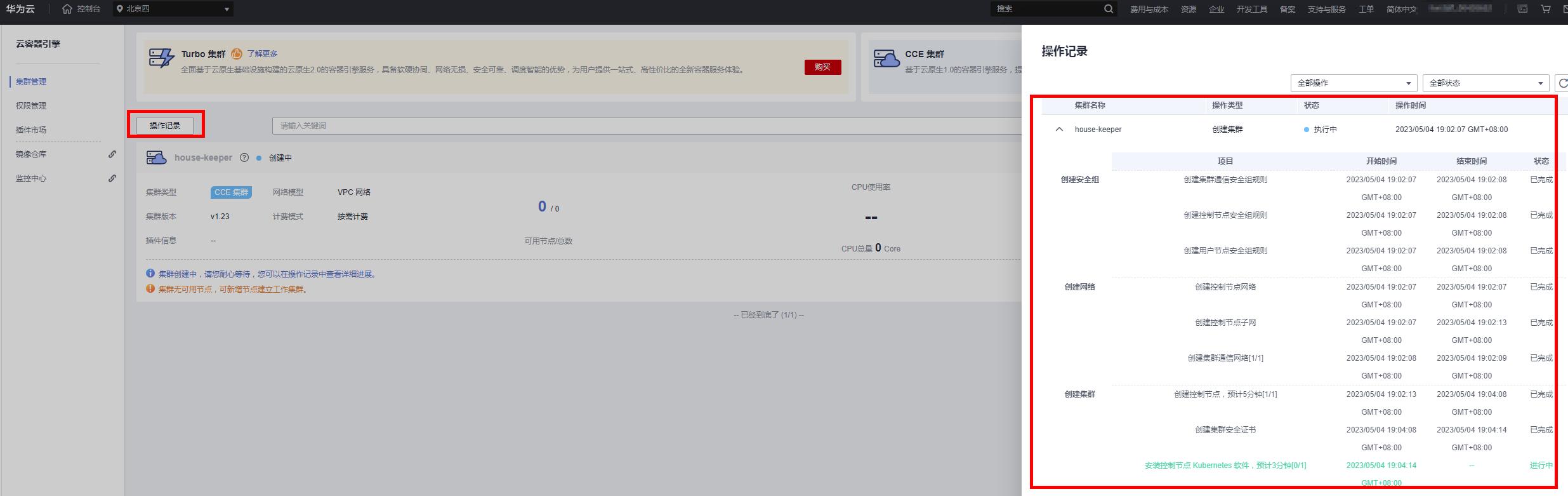
Task: Click the 创建控制节点网络 item
Action: [x=1225, y=287]
